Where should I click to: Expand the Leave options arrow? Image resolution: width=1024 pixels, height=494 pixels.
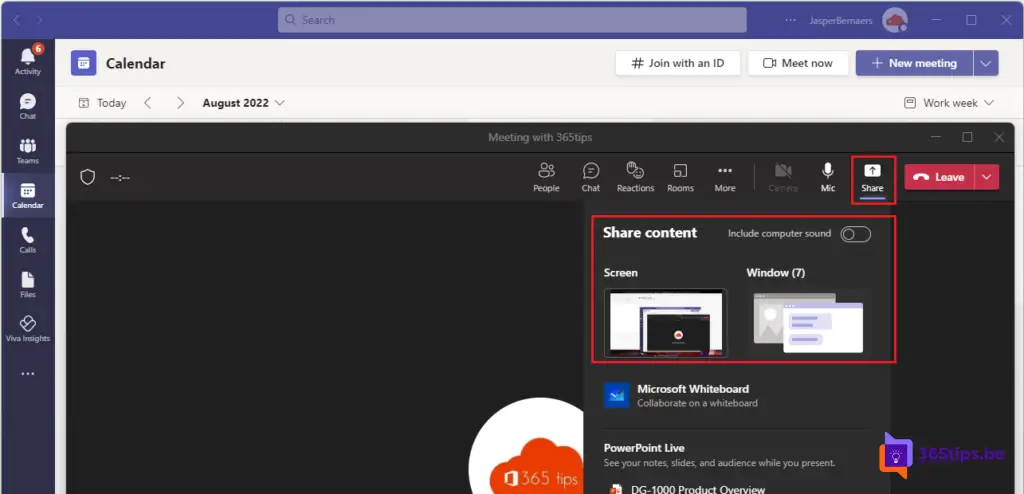(x=987, y=177)
